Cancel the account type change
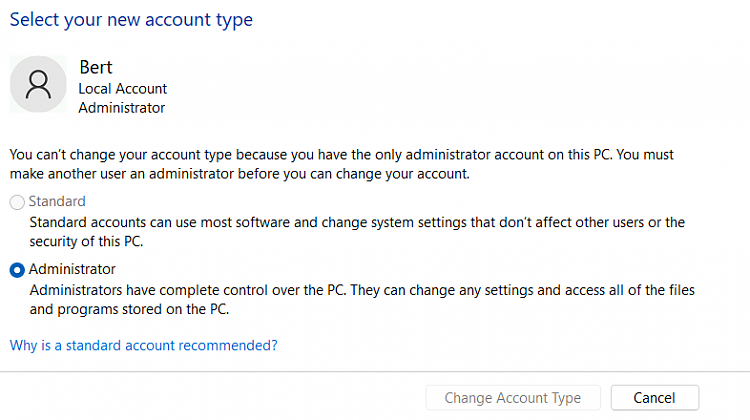The width and height of the screenshot is (750, 420). click(x=654, y=398)
